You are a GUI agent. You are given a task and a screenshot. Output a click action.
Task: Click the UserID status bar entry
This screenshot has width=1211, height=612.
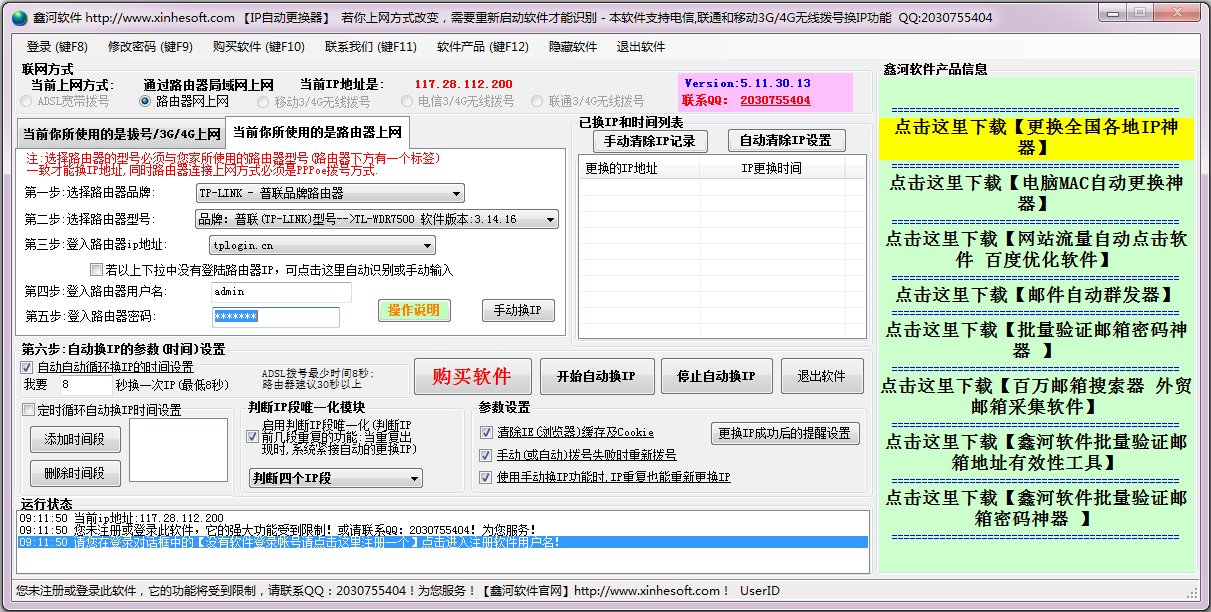click(759, 591)
